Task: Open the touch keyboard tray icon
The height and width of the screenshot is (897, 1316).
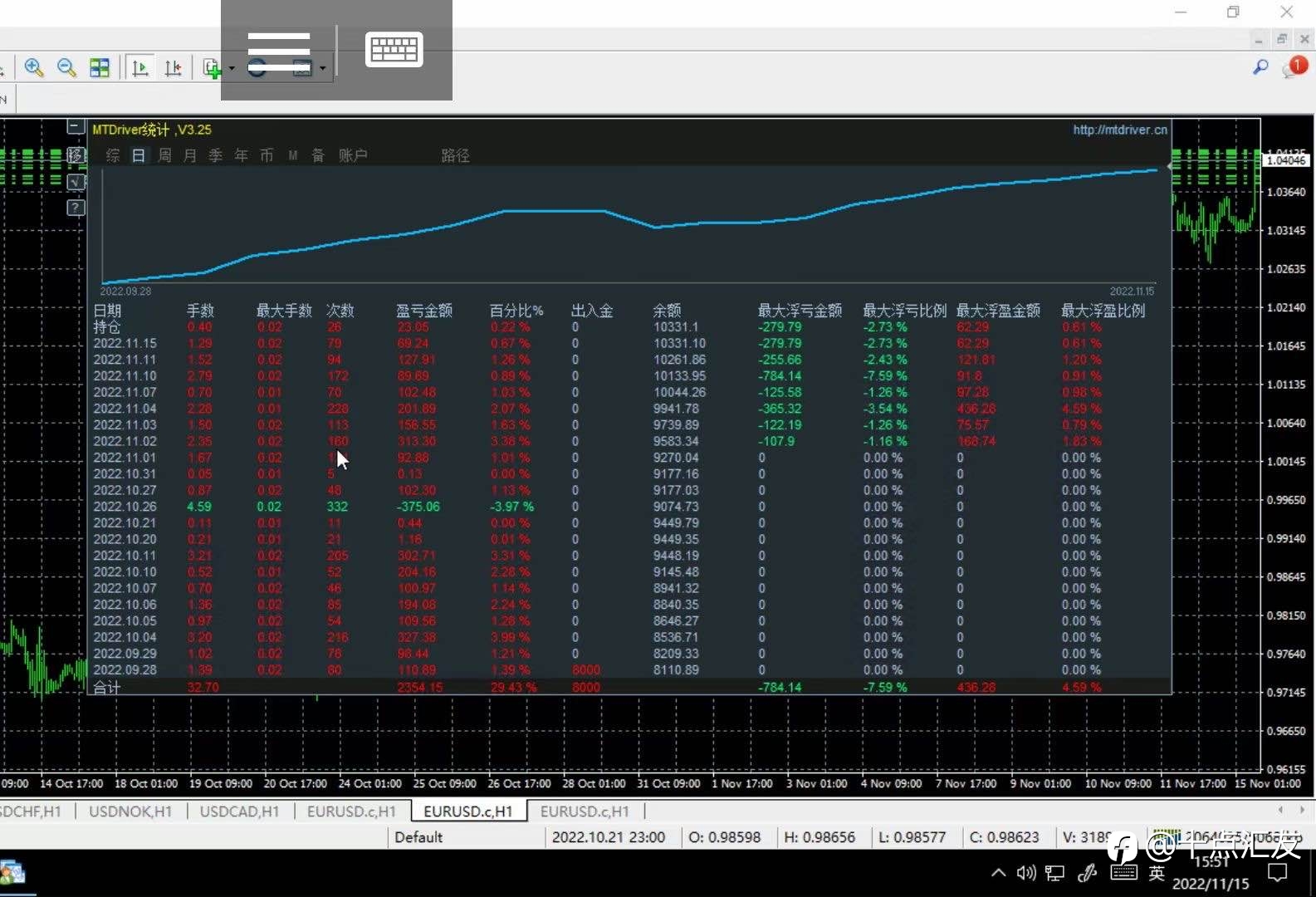Action: coord(1123,872)
